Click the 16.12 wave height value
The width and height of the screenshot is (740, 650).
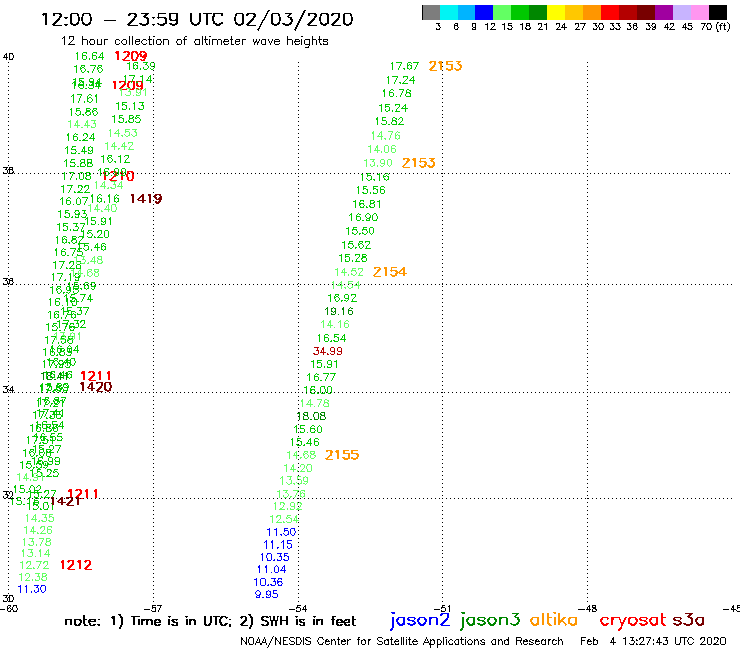pos(116,160)
